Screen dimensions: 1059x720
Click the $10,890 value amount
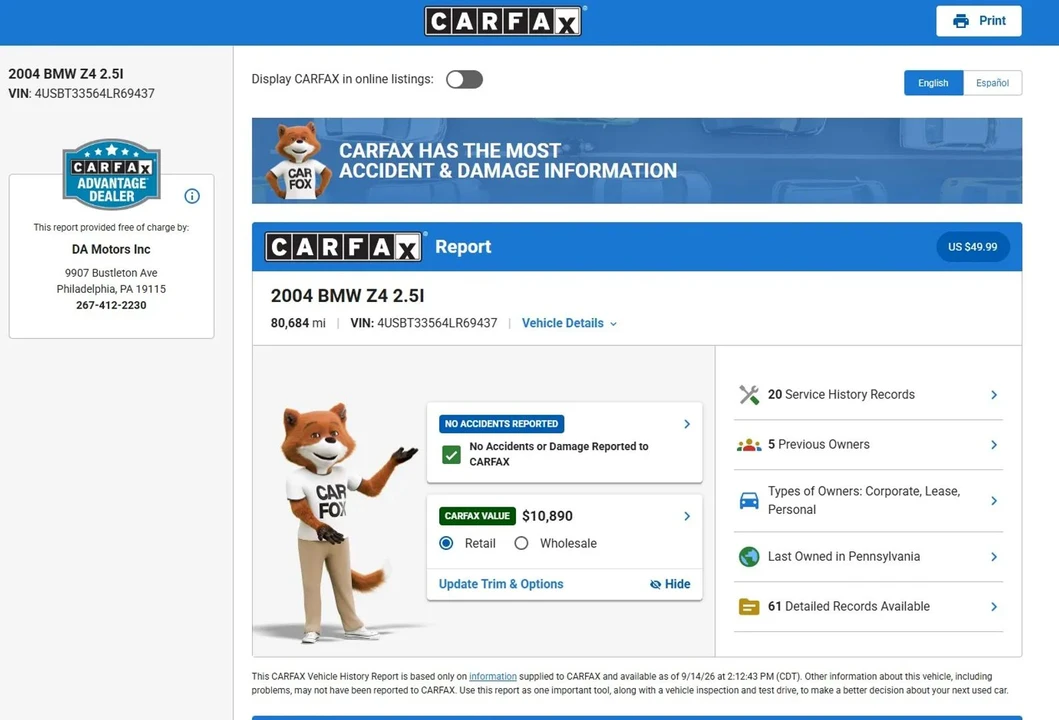point(547,516)
